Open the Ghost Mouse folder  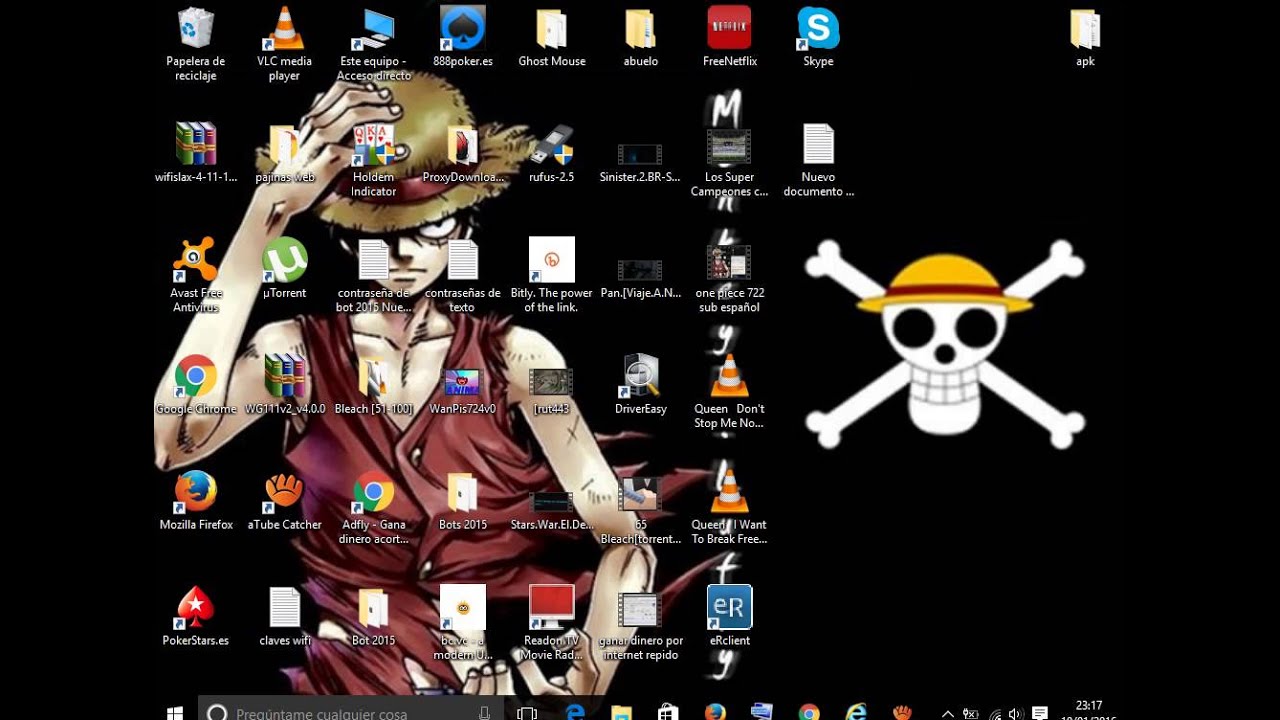552,38
